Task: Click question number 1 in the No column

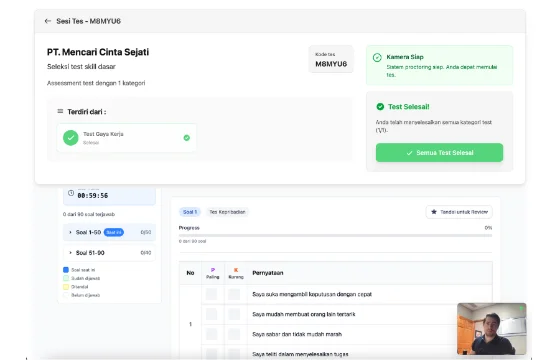Action: tap(190, 324)
